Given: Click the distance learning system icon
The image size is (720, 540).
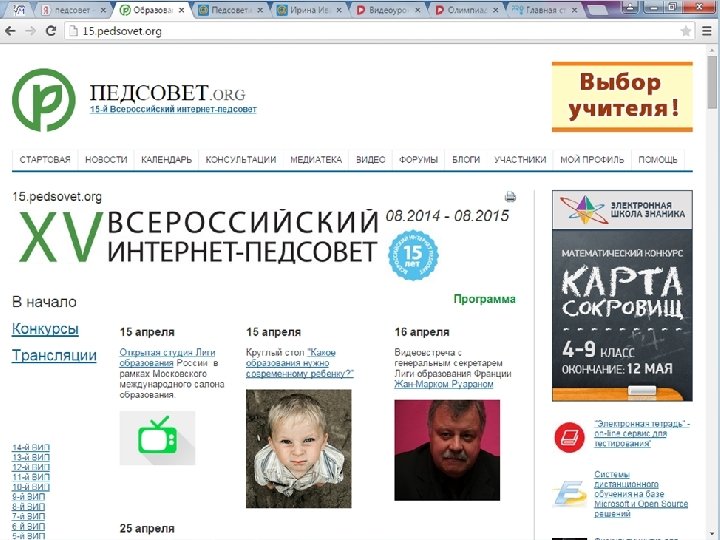Looking at the screenshot, I should pos(569,494).
